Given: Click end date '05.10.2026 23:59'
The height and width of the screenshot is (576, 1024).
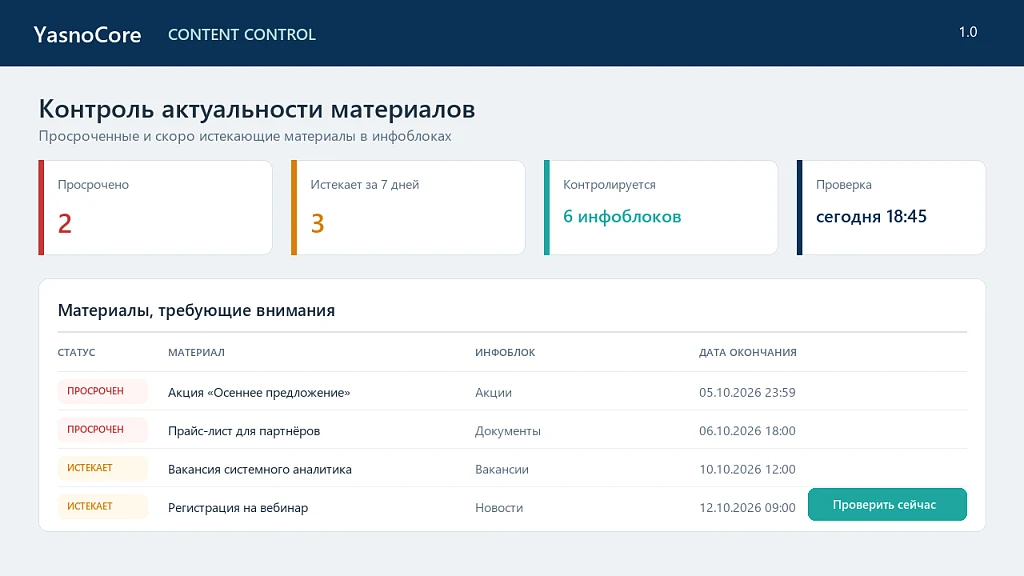Looking at the screenshot, I should pyautogui.click(x=747, y=392).
